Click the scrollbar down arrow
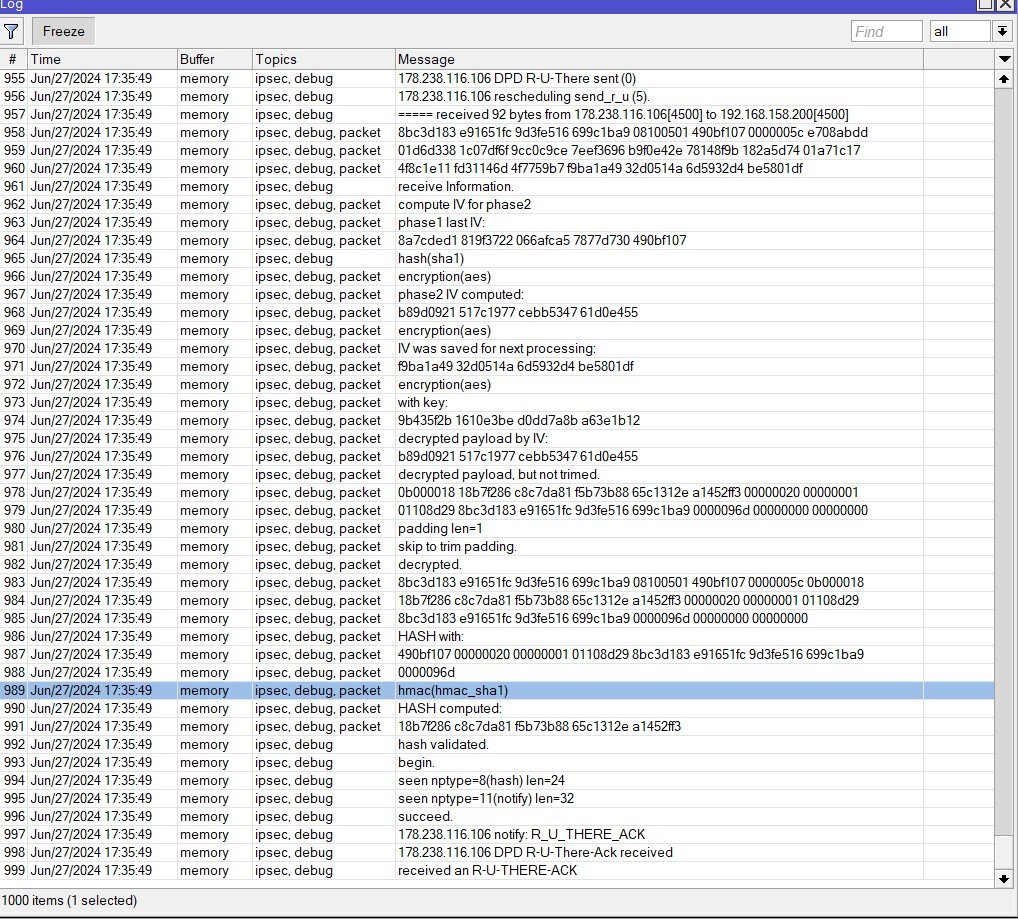The image size is (1018, 919). click(x=1005, y=879)
